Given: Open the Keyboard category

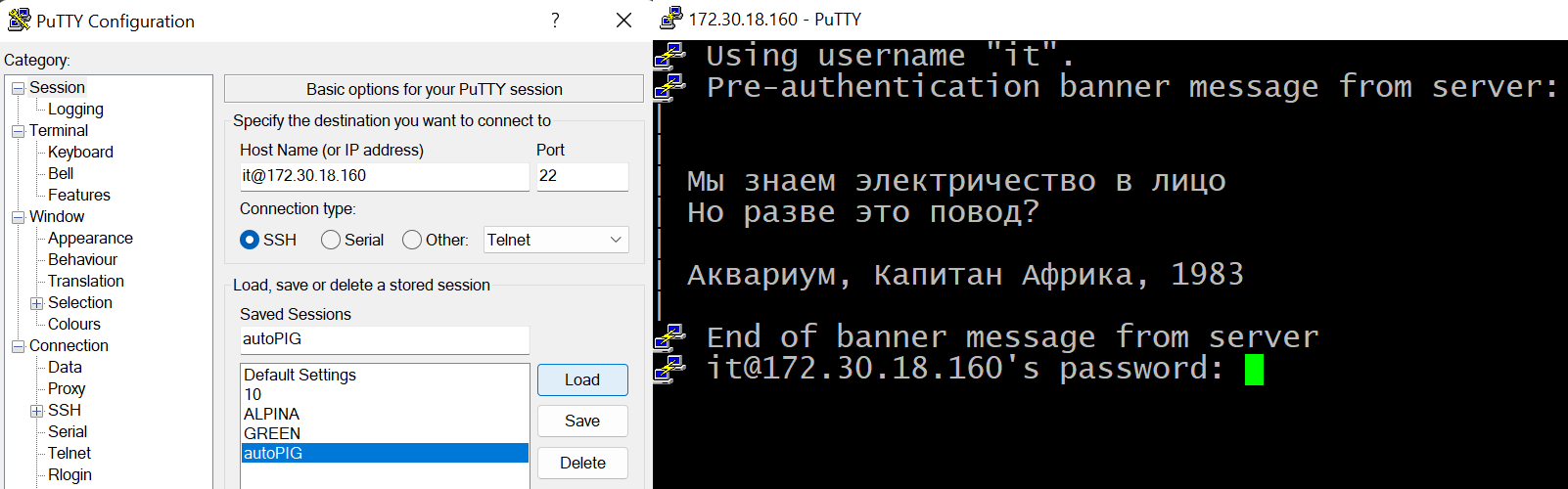Looking at the screenshot, I should point(80,152).
